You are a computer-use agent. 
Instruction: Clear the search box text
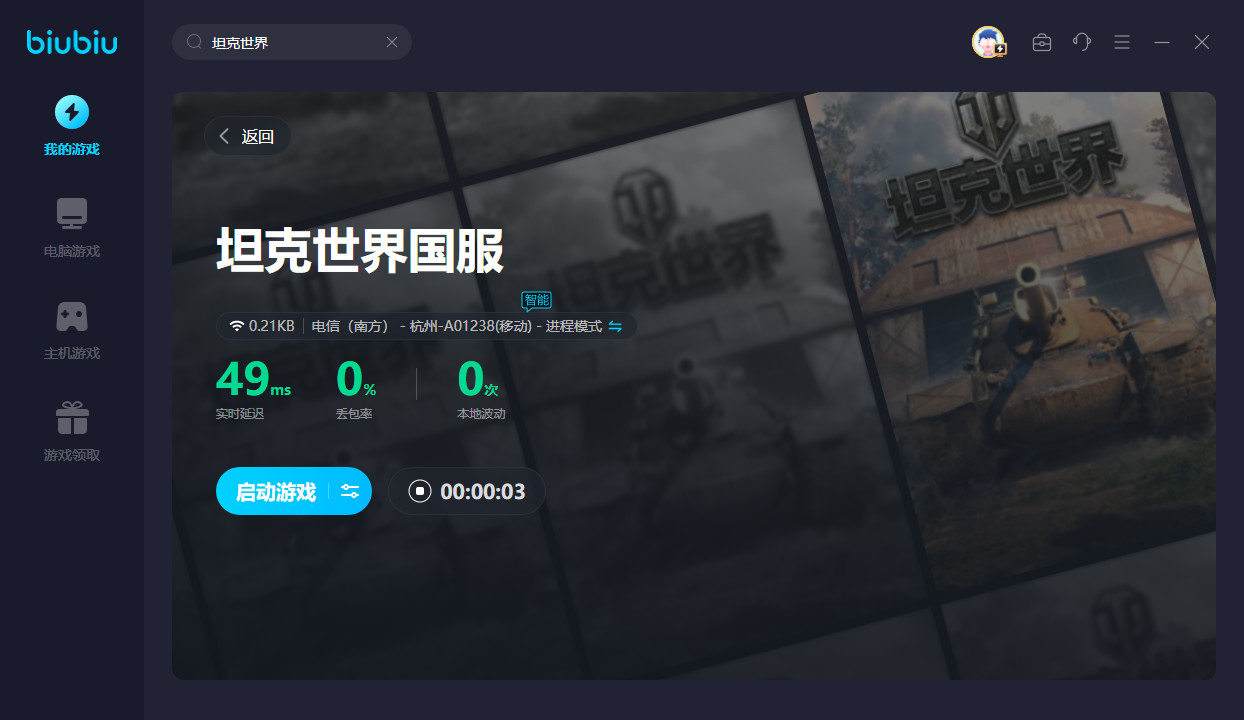(x=392, y=42)
